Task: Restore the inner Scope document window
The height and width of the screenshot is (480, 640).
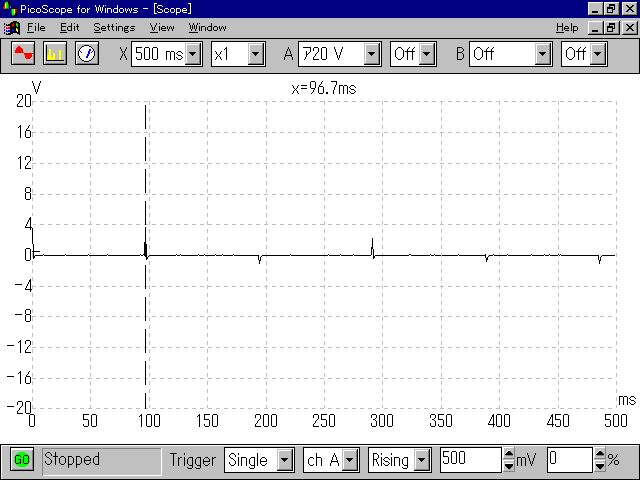Action: (x=611, y=28)
